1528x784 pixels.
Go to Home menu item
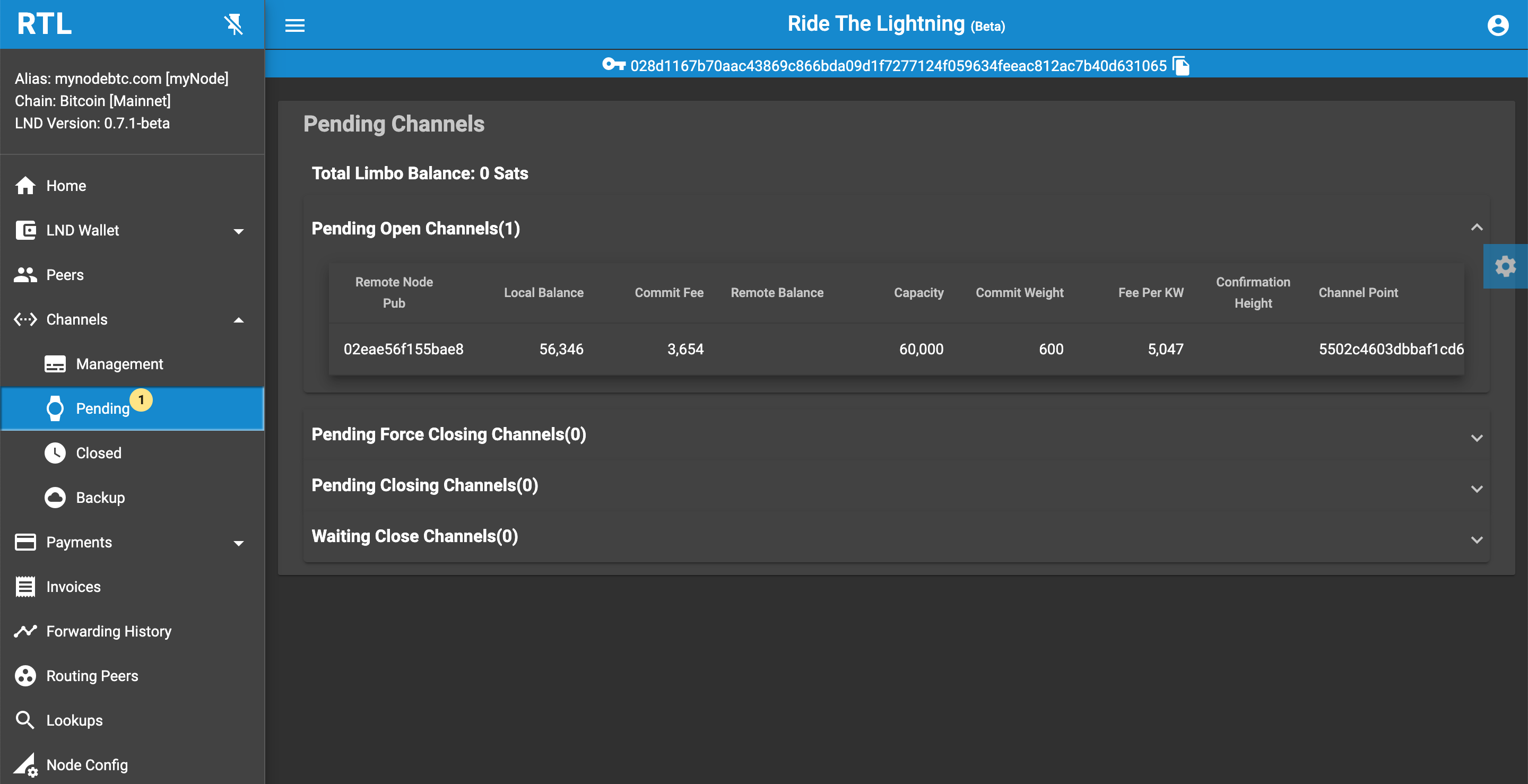pos(132,186)
